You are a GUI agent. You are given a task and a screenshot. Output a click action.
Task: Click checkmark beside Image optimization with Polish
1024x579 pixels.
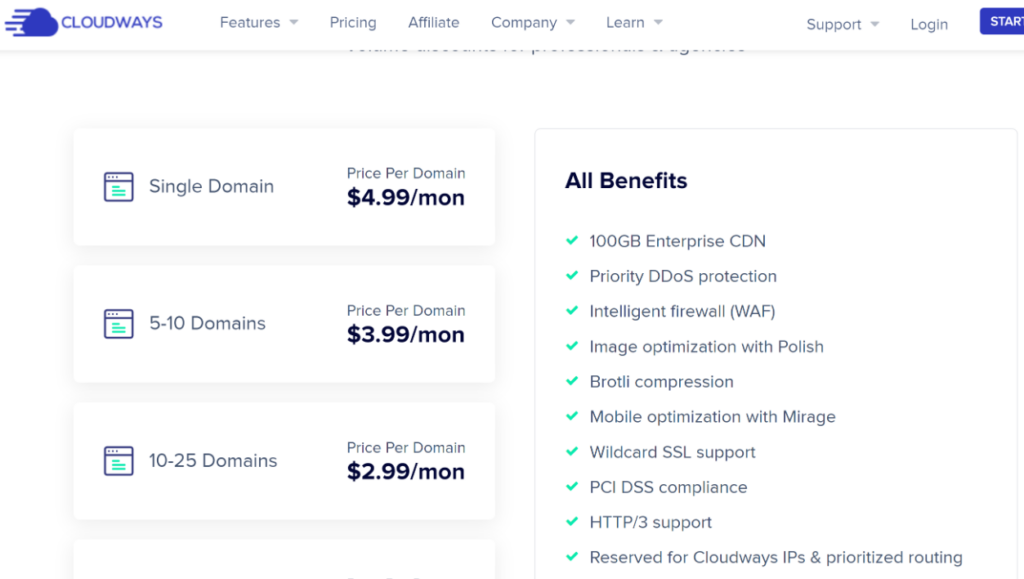tap(572, 346)
